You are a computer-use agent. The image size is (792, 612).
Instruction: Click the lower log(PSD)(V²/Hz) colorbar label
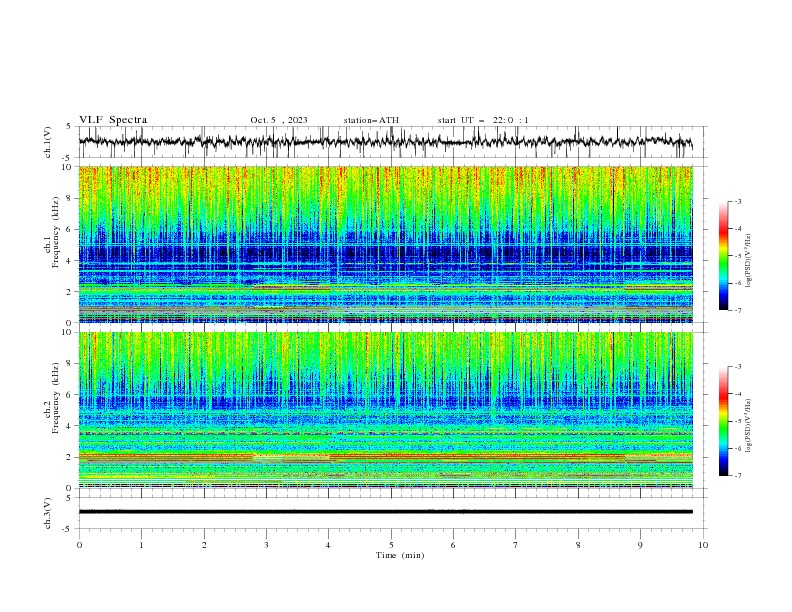748,426
